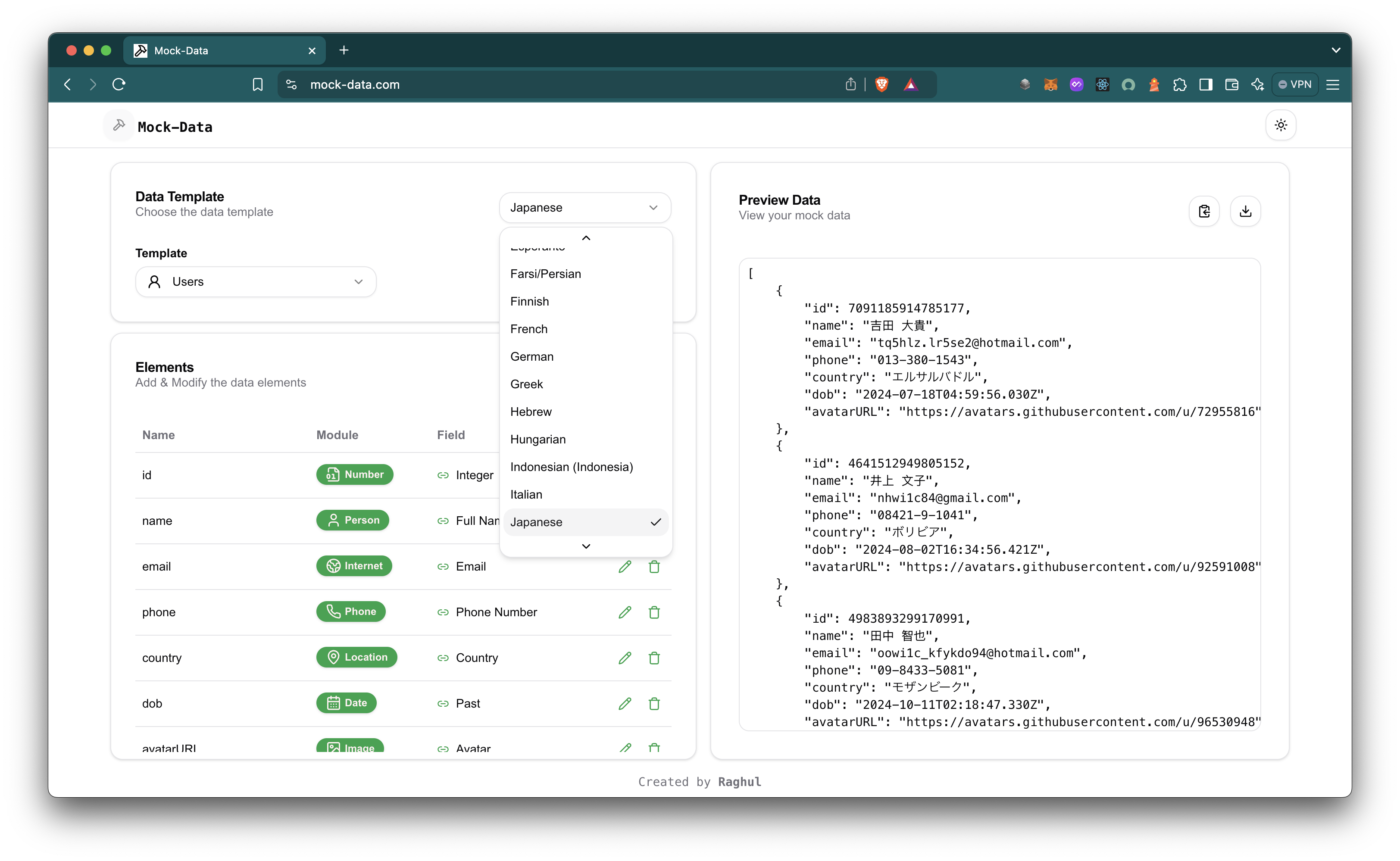
Task: Delete the dob element
Action: coord(654,703)
